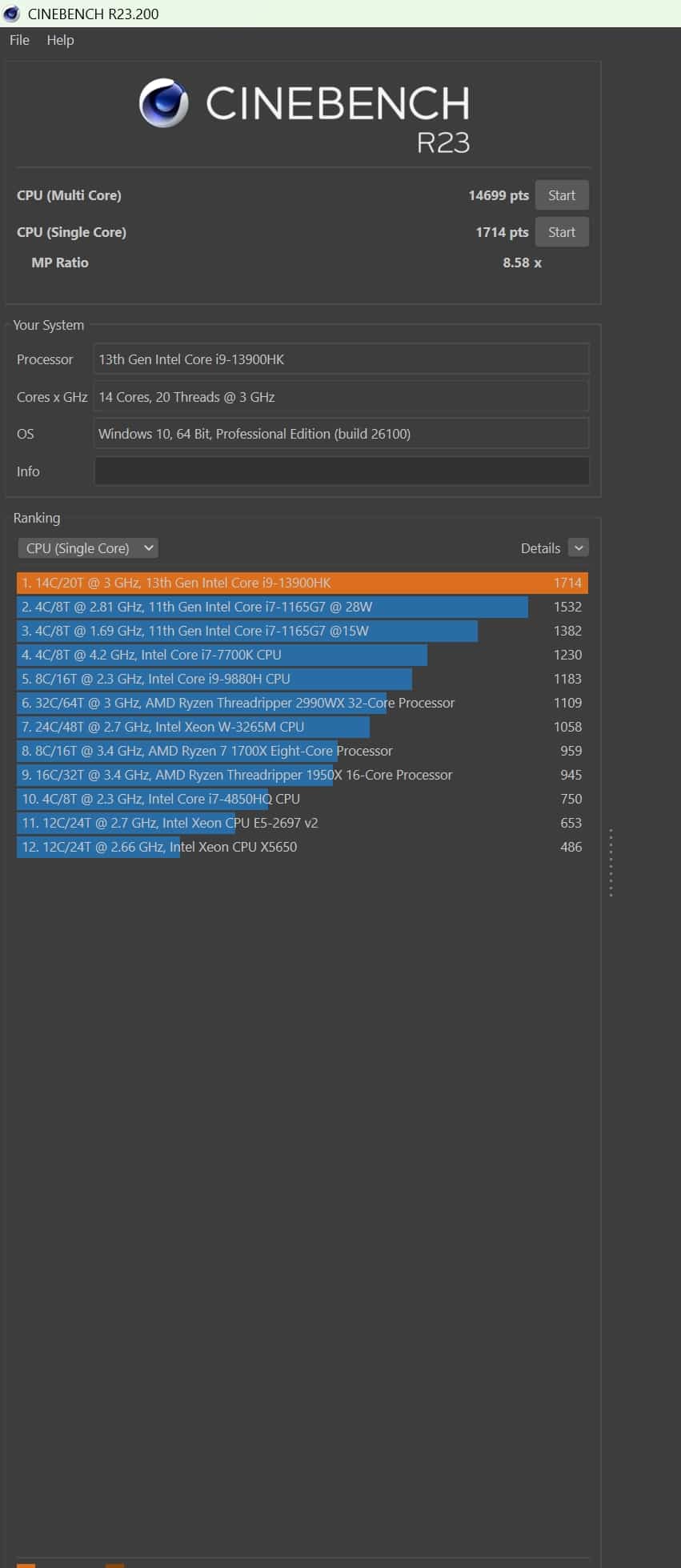Screen dimensions: 681x1568
Task: Select the i9-13900HK ranking entry
Action: coord(302,583)
